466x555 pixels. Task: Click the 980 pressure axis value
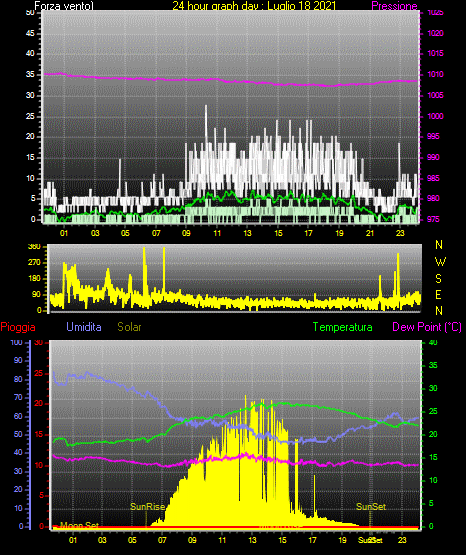point(434,198)
